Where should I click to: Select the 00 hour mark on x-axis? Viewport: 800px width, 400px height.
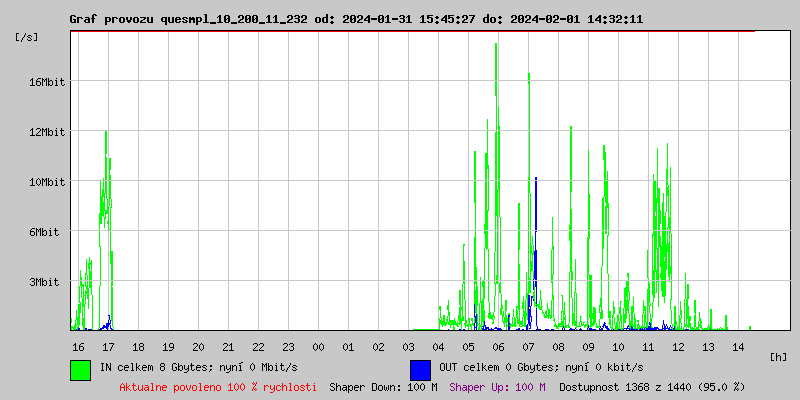click(318, 346)
